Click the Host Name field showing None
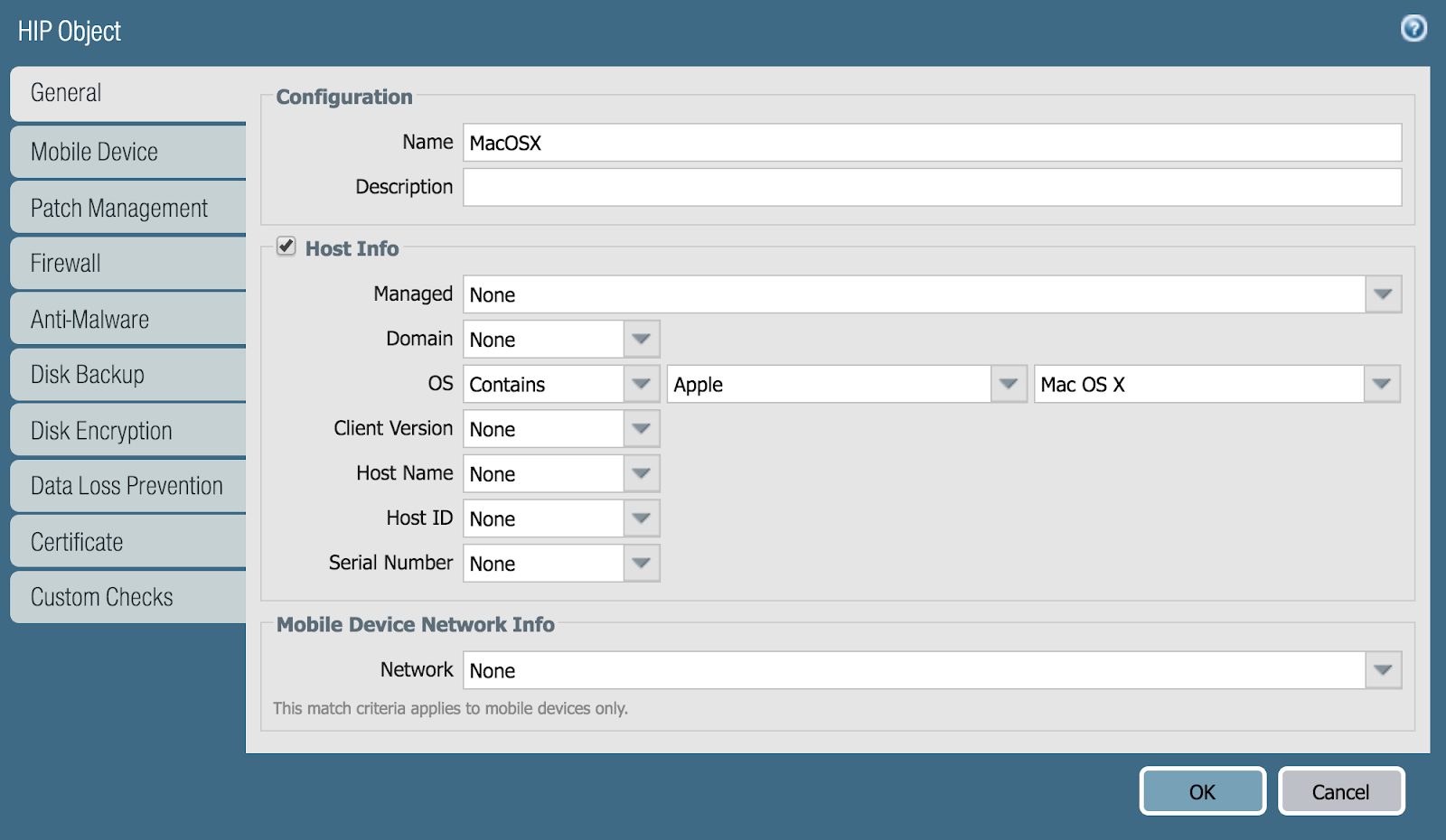 point(543,473)
